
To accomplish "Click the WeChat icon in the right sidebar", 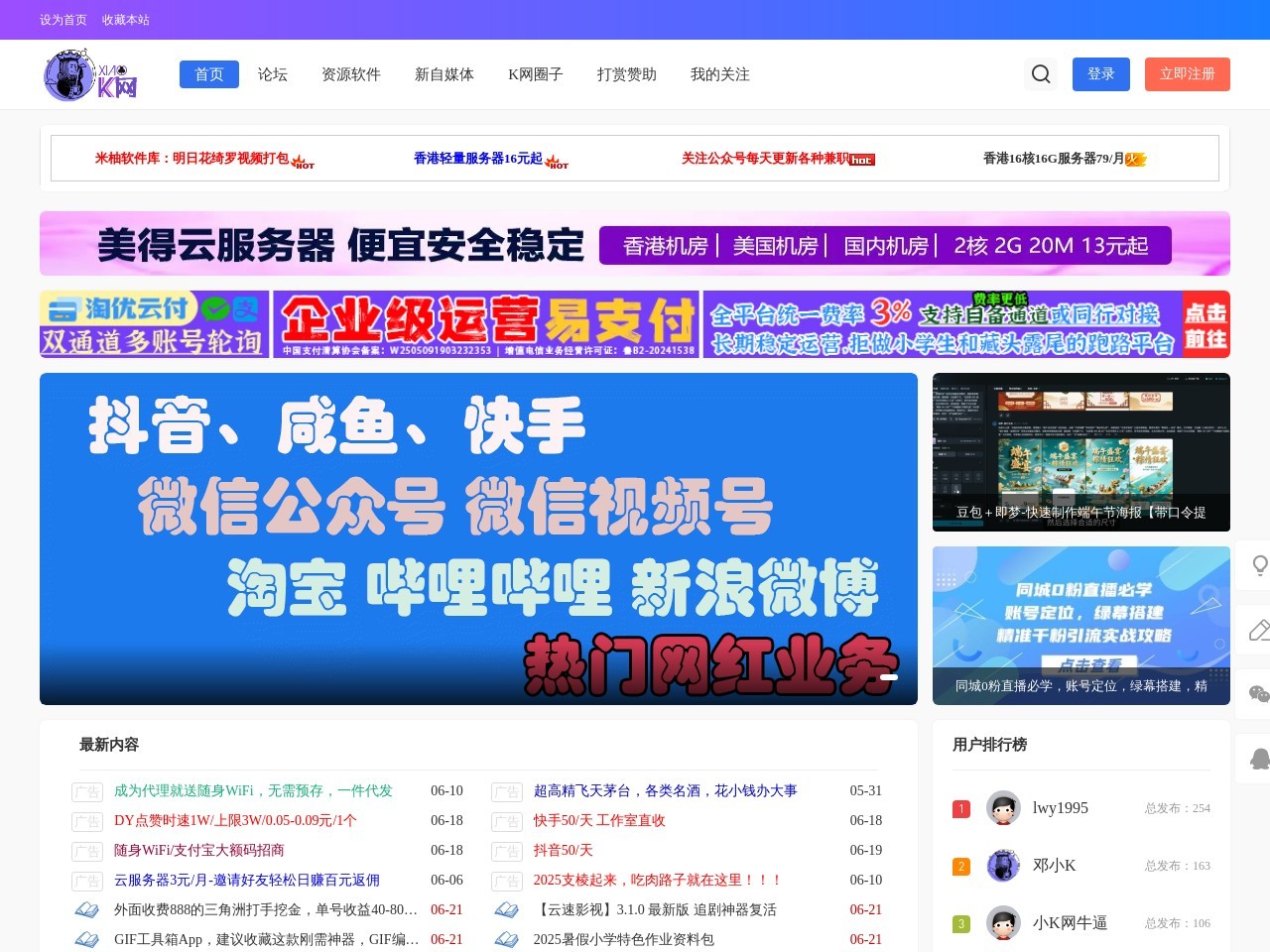I will coord(1260,694).
